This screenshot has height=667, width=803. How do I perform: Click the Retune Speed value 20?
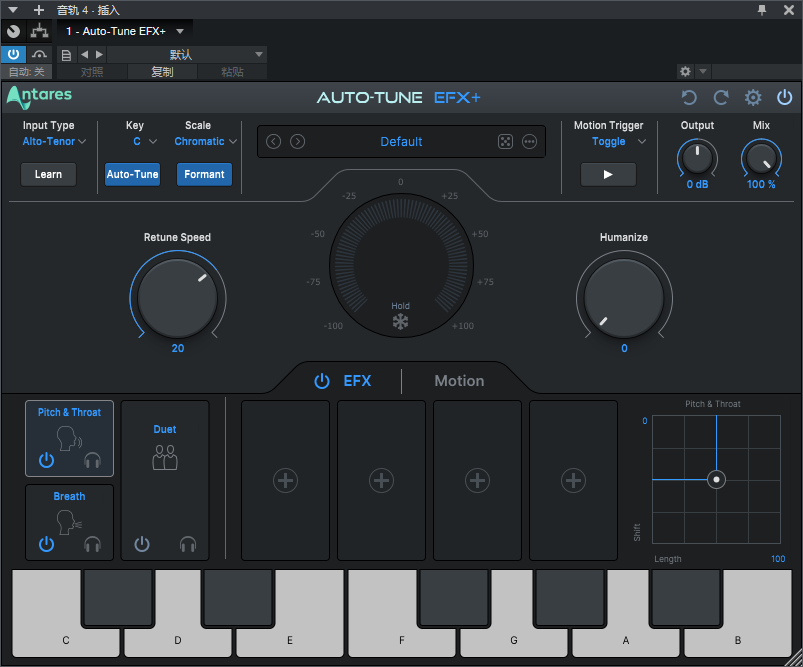pyautogui.click(x=178, y=348)
